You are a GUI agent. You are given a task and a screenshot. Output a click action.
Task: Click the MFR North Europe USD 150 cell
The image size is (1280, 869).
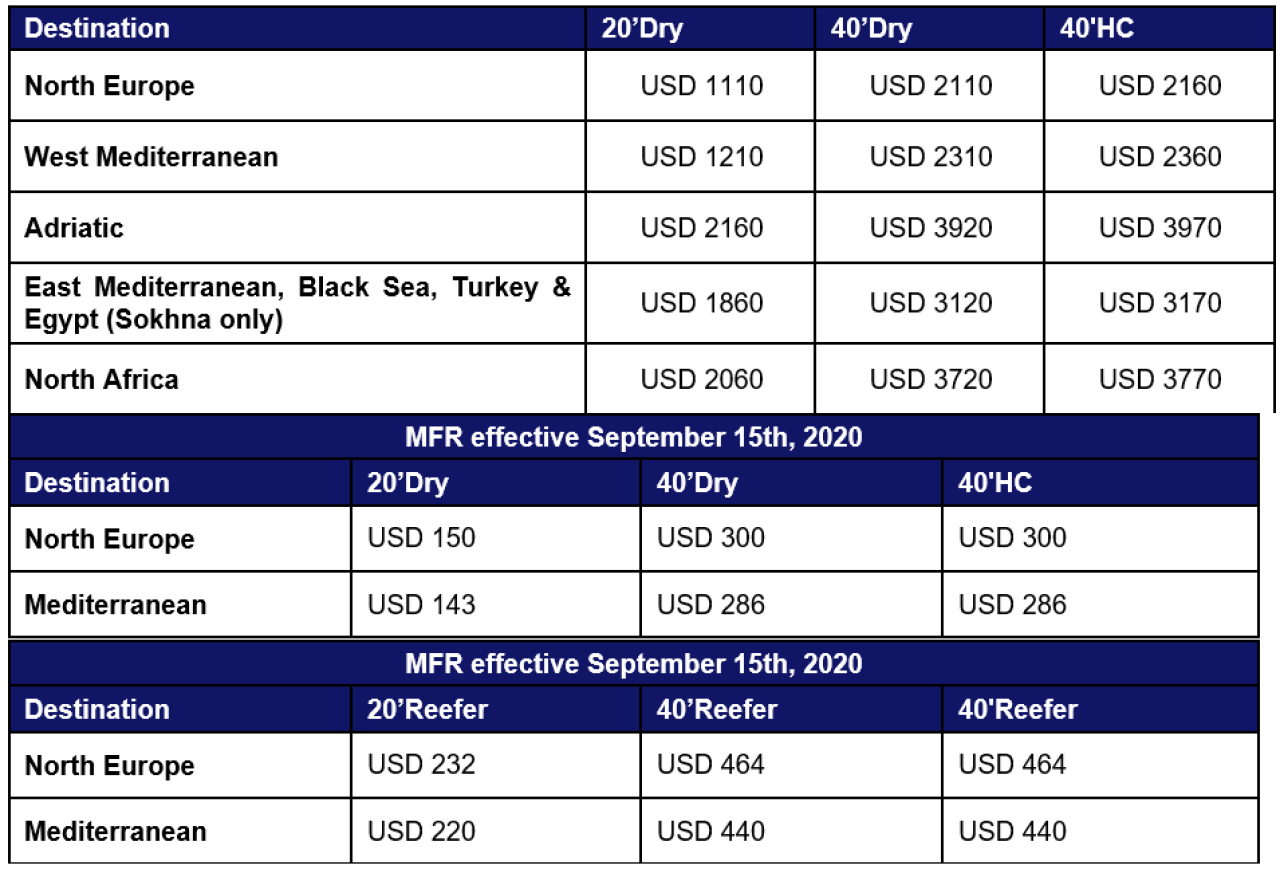pos(496,538)
